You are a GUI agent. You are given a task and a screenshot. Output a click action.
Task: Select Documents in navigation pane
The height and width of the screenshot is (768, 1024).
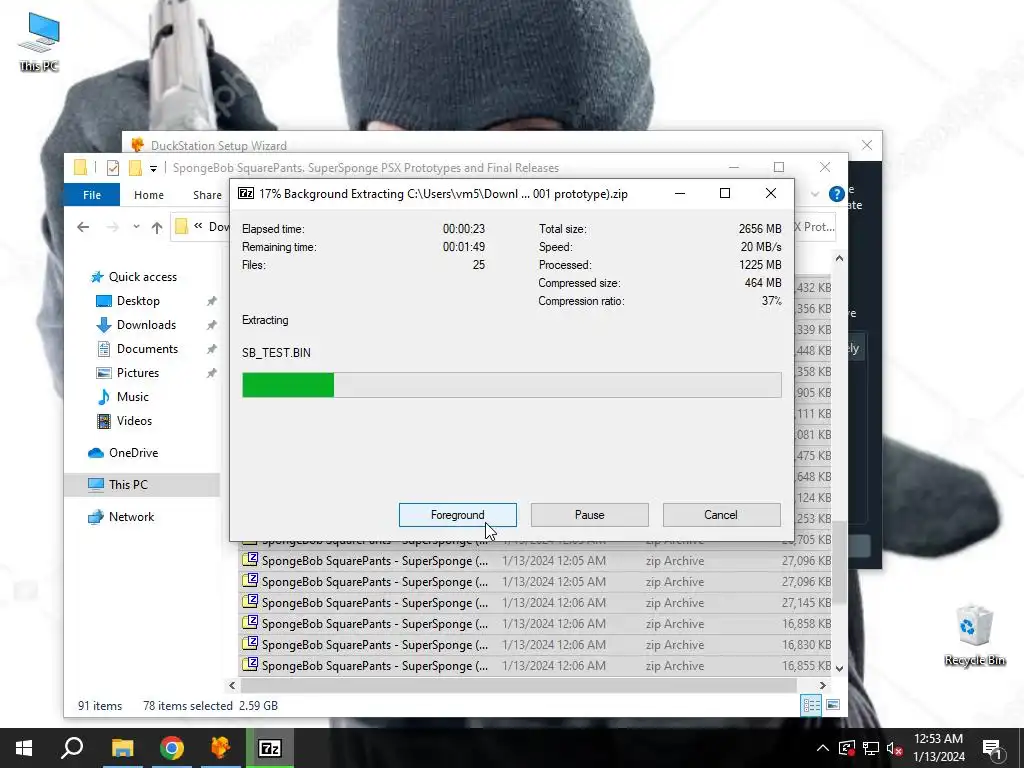pos(147,349)
